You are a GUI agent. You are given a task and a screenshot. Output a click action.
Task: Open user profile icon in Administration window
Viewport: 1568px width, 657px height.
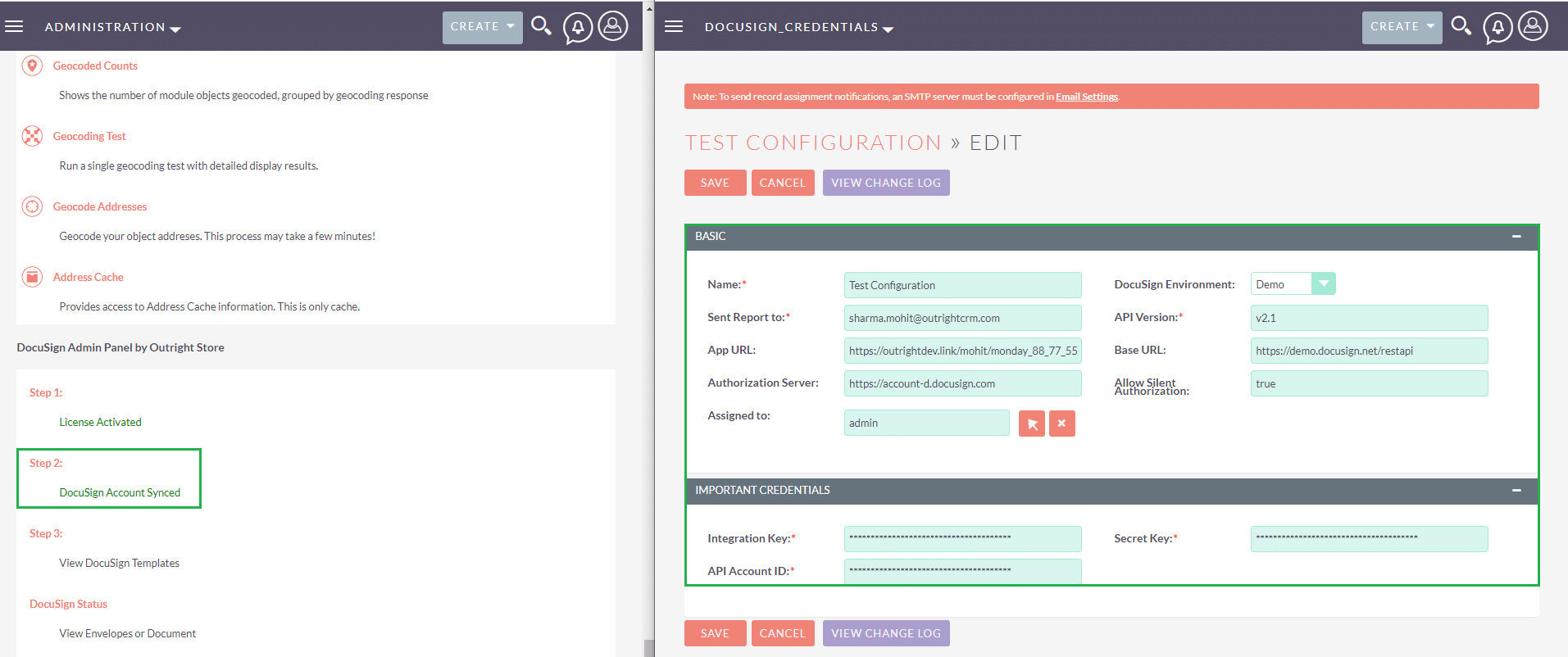(613, 25)
